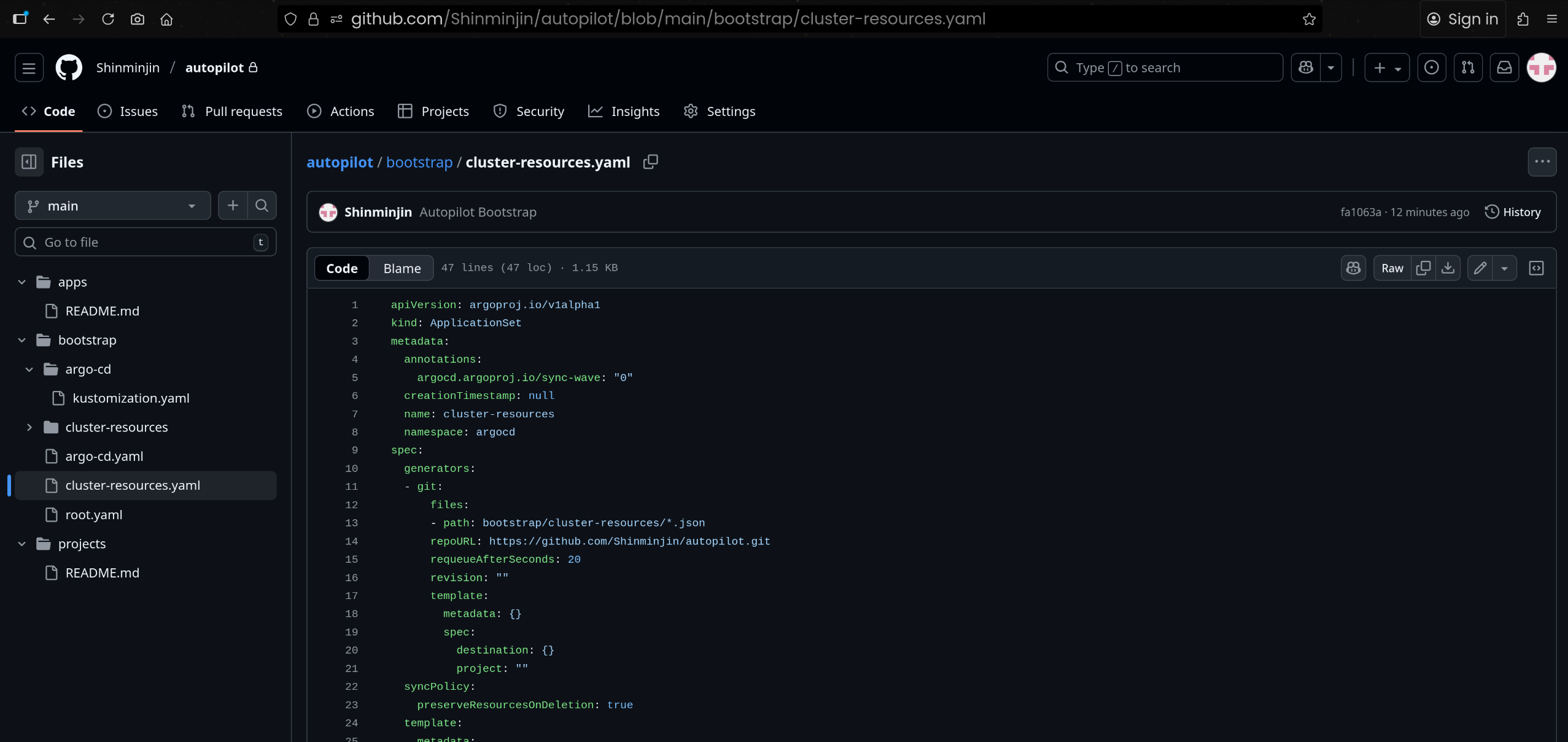
Task: Expand the cluster-resources folder
Action: pyautogui.click(x=29, y=427)
